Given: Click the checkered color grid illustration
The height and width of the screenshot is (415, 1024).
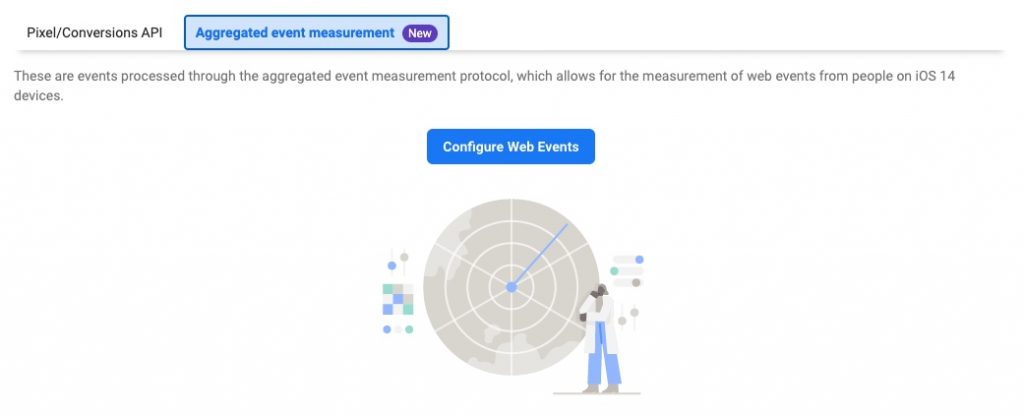Looking at the screenshot, I should pos(398,299).
